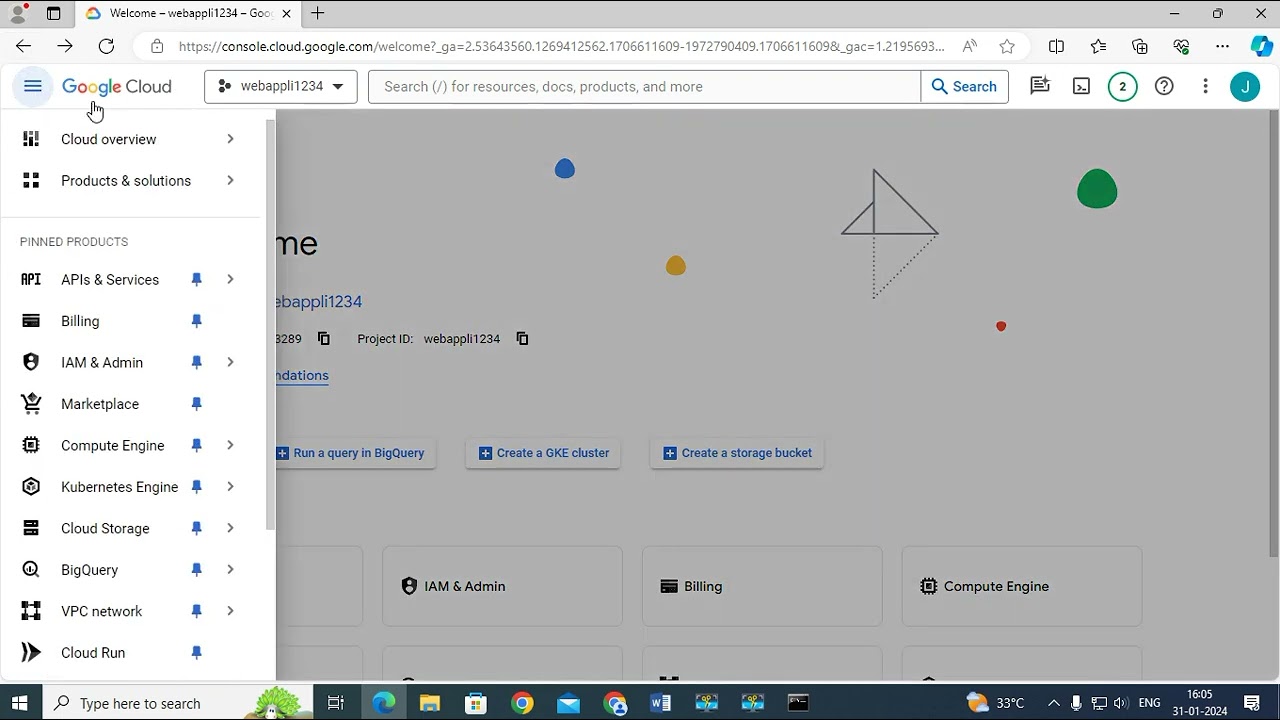Screen dimensions: 1280x720
Task: Expand Products & solutions submenu arrow
Action: (230, 181)
